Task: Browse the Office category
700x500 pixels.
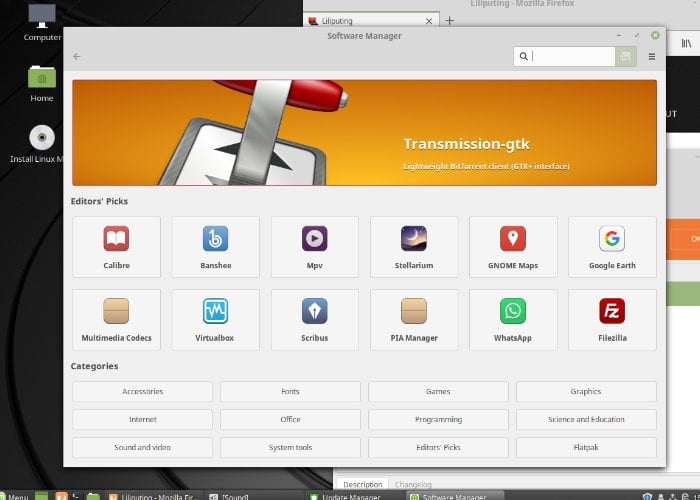Action: tap(290, 419)
